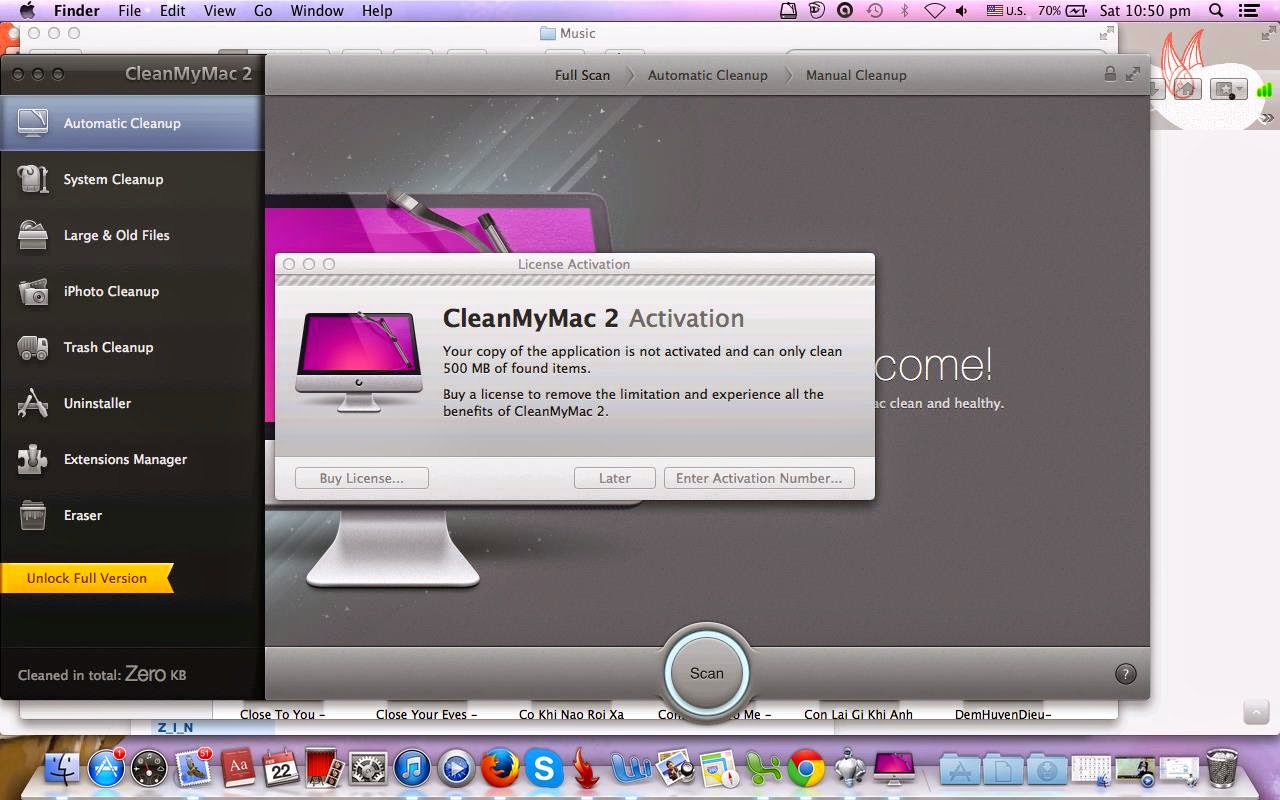Image resolution: width=1280 pixels, height=800 pixels.
Task: Open the Trash Cleanup module
Action: pyautogui.click(x=132, y=347)
